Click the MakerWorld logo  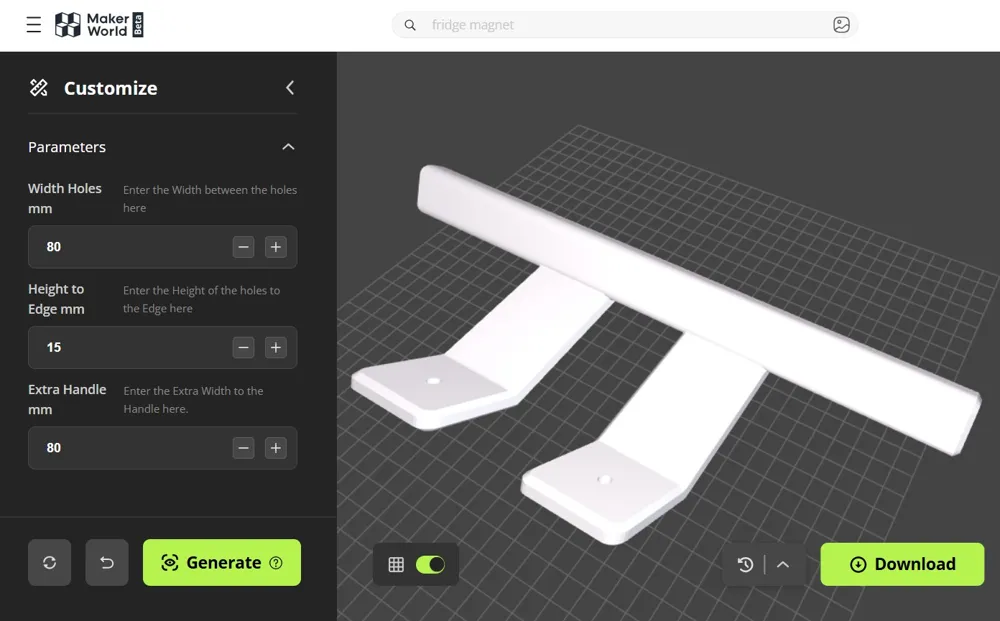[99, 25]
